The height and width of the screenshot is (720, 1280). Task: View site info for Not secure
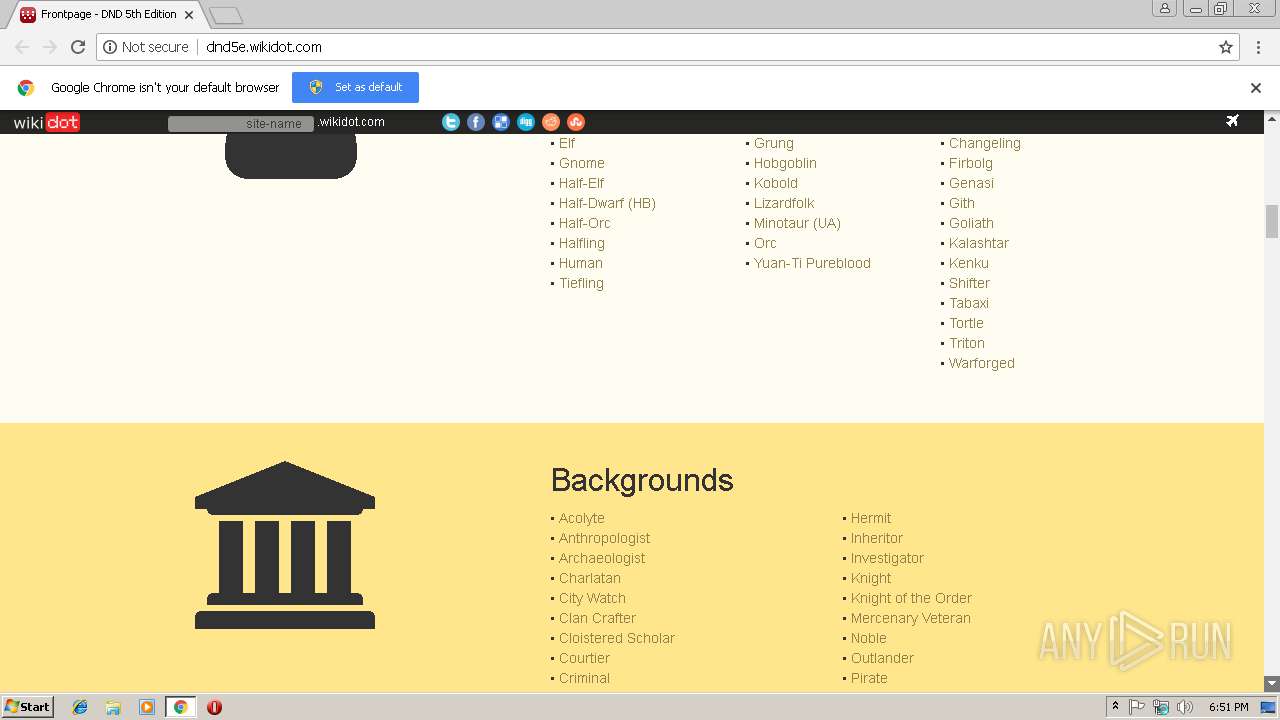tap(146, 47)
